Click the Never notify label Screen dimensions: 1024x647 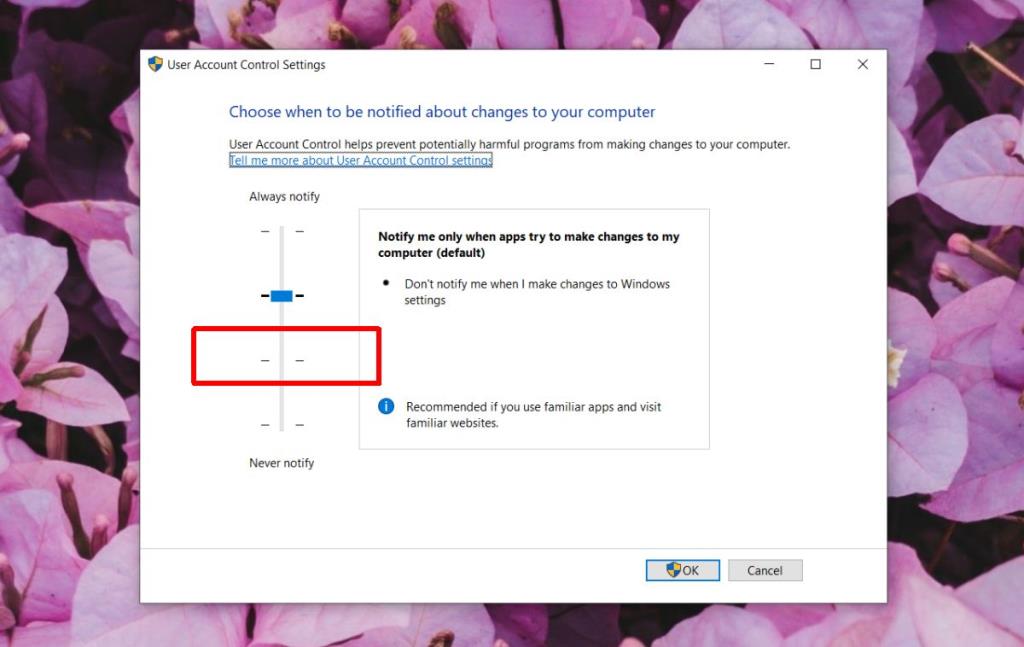pos(281,462)
